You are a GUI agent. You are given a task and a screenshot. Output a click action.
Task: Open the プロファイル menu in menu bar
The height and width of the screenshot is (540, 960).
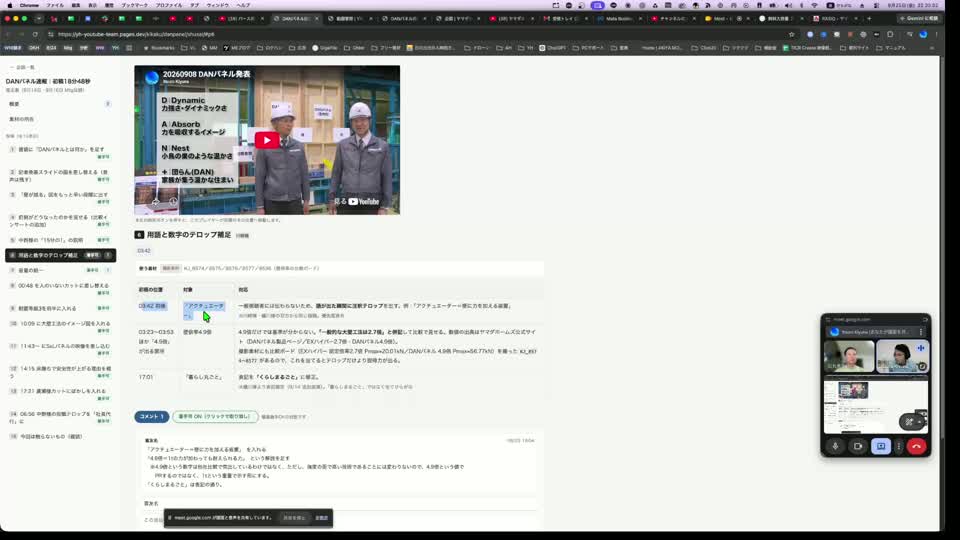[168, 5]
